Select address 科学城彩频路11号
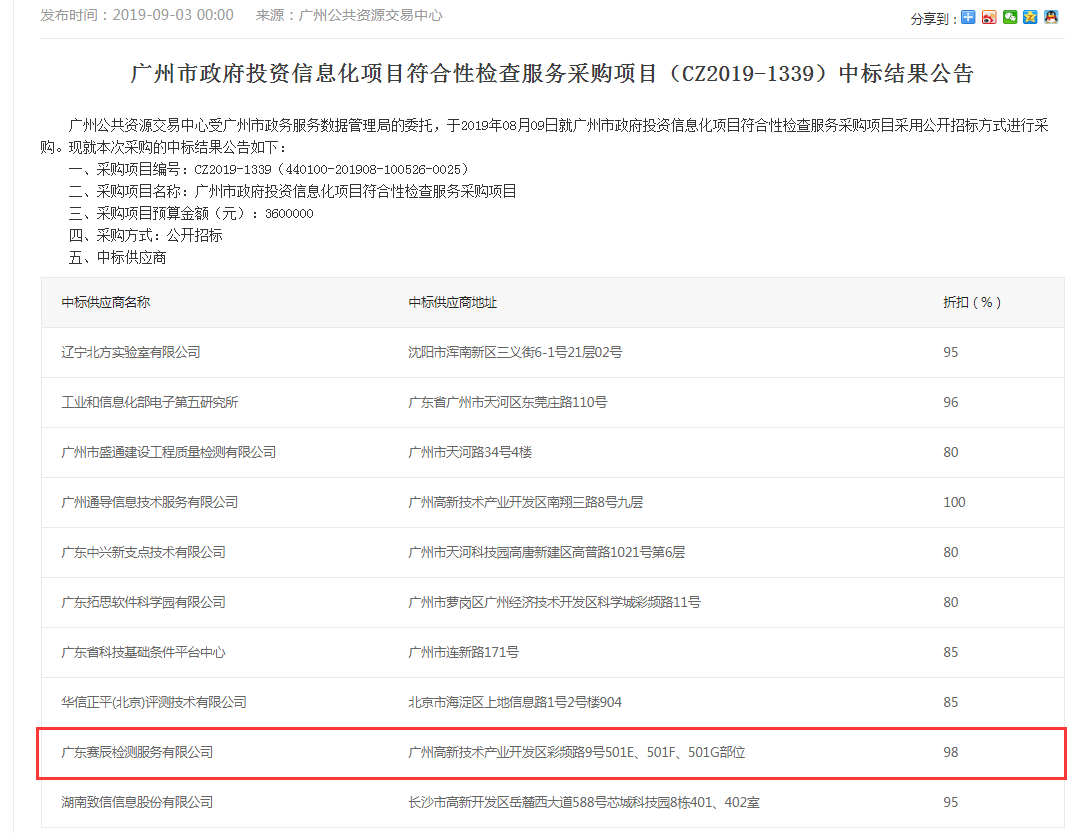 tap(554, 603)
